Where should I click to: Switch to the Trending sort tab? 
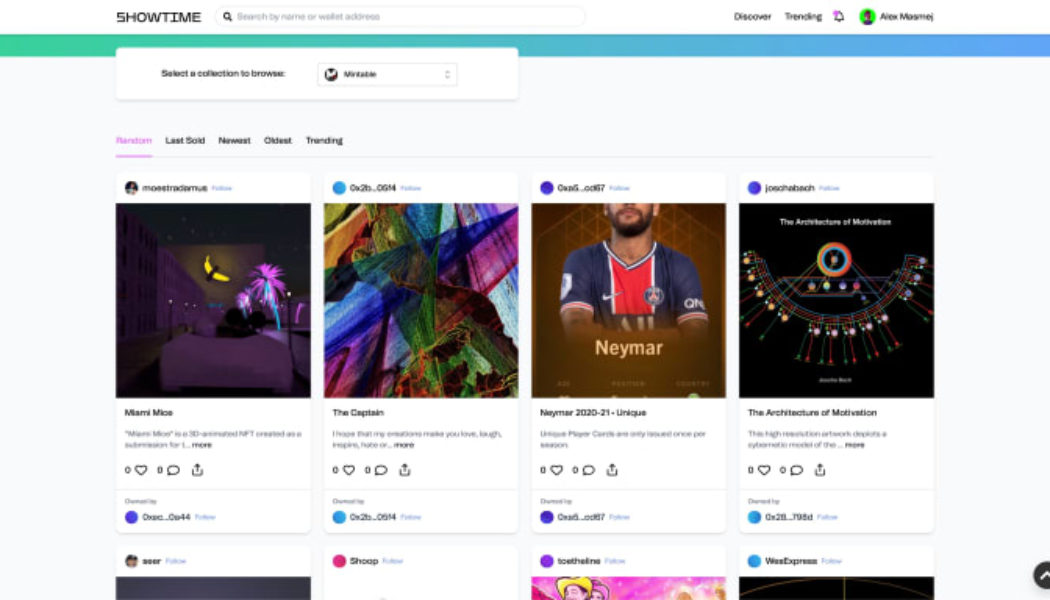(325, 140)
